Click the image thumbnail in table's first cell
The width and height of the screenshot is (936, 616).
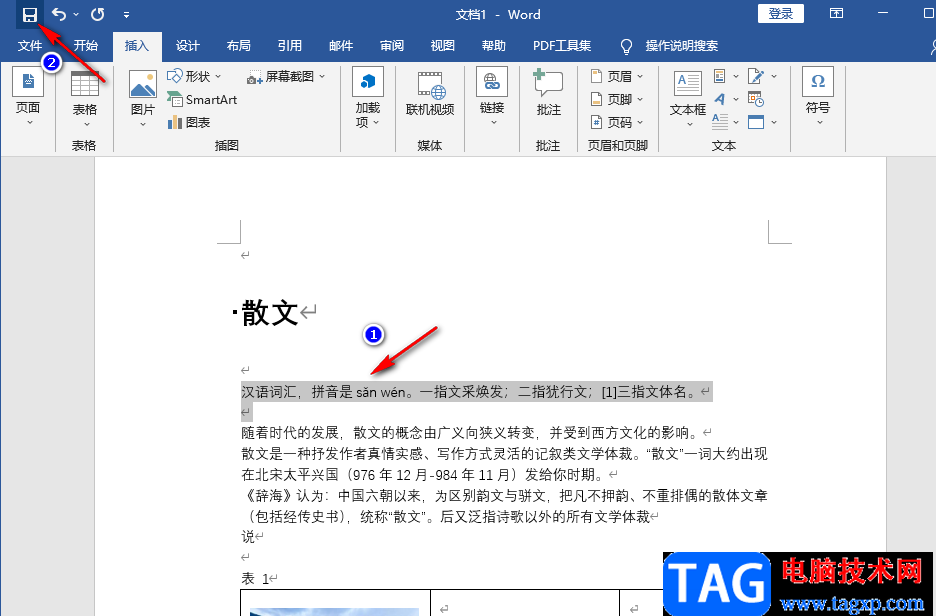(334, 612)
